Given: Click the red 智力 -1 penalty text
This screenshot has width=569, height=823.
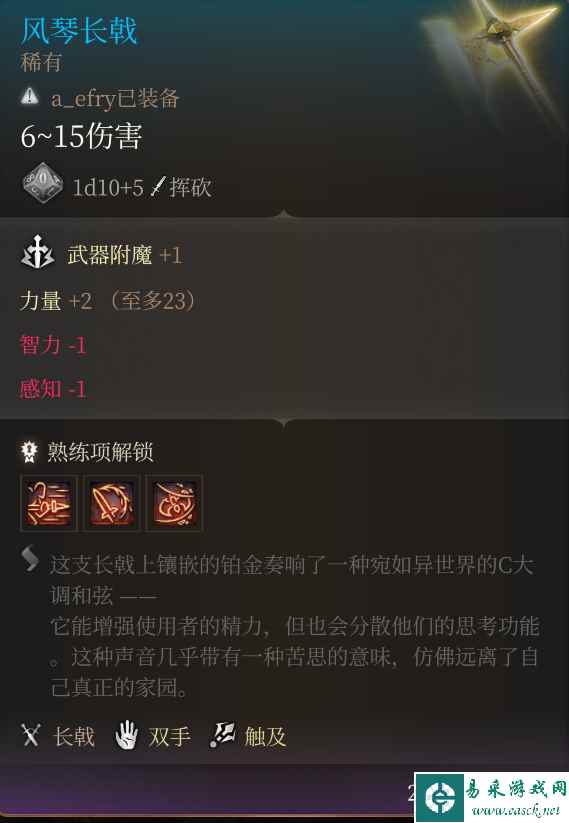Looking at the screenshot, I should click(53, 345).
